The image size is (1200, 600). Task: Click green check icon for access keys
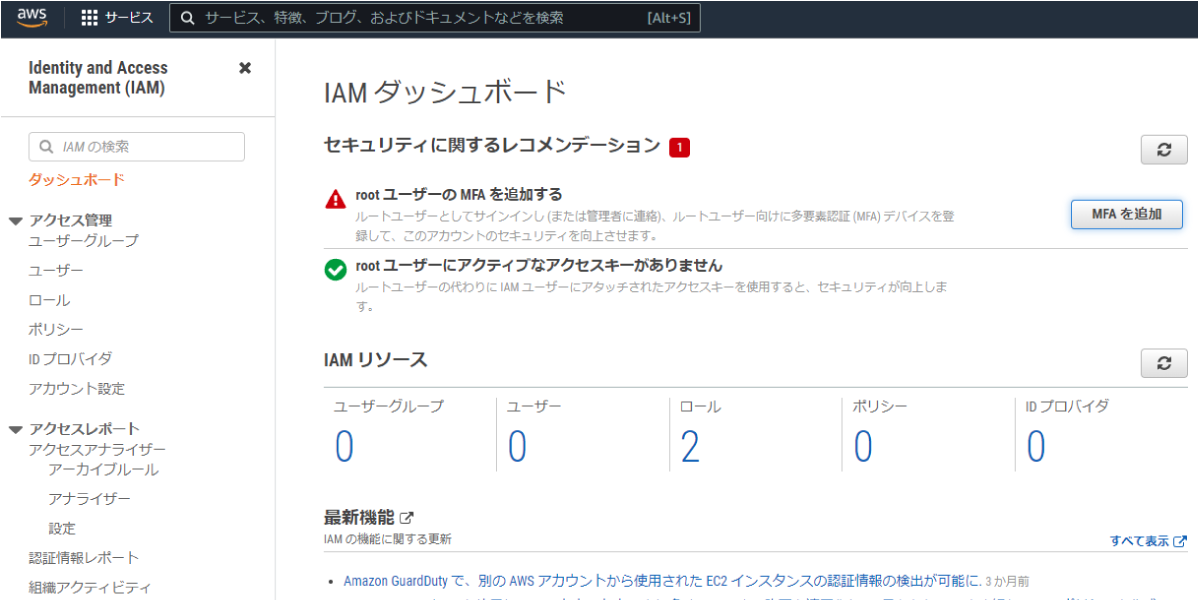tap(336, 270)
